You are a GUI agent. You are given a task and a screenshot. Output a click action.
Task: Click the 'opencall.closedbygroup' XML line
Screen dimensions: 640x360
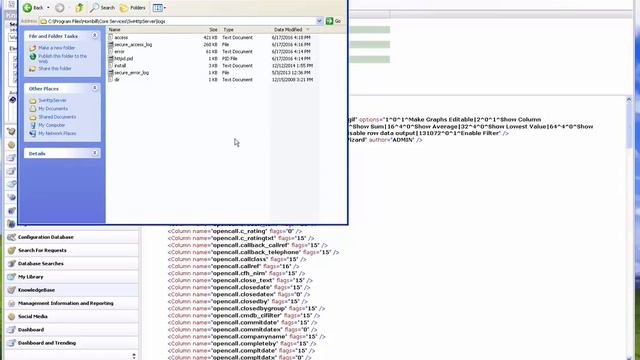(x=247, y=309)
